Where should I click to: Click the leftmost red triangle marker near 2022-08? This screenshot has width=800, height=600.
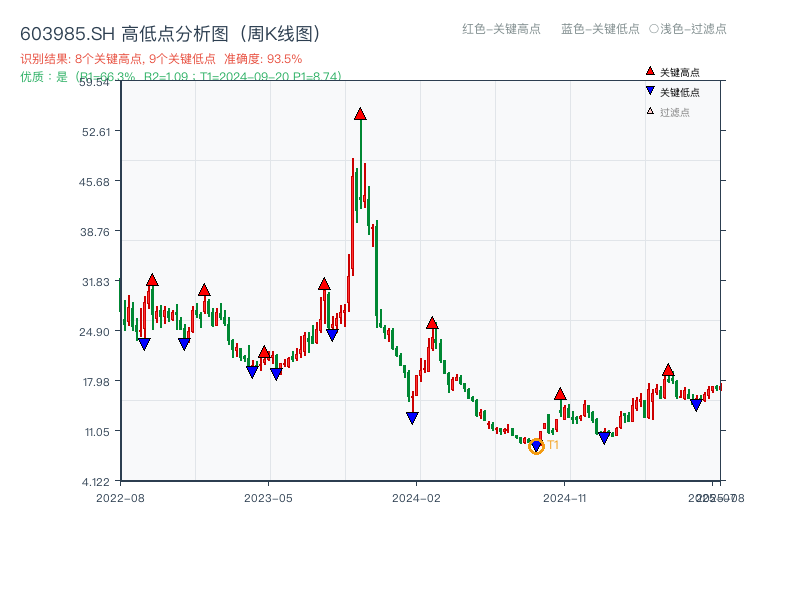pos(150,280)
